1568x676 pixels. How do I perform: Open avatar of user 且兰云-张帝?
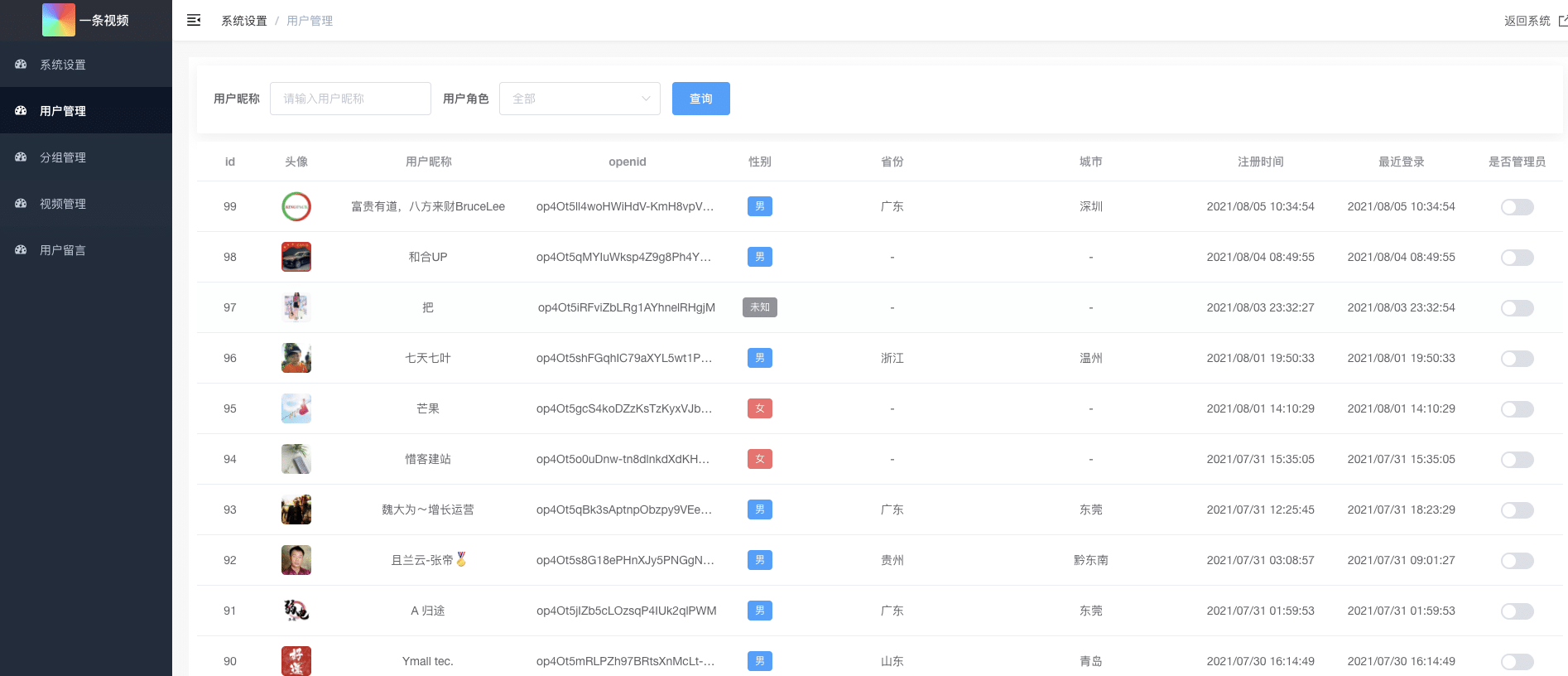click(x=296, y=560)
